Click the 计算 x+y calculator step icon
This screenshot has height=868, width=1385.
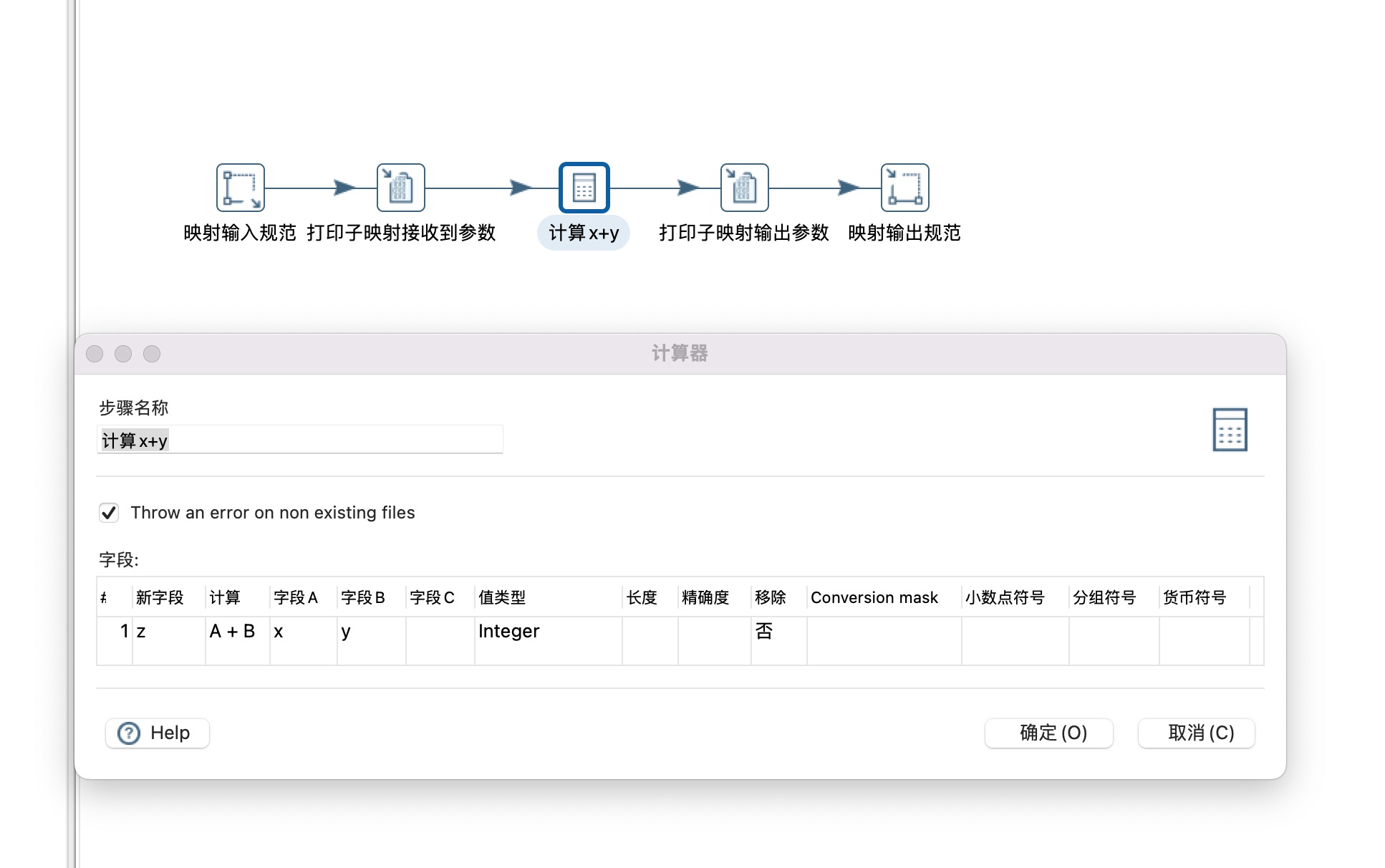pyautogui.click(x=584, y=188)
